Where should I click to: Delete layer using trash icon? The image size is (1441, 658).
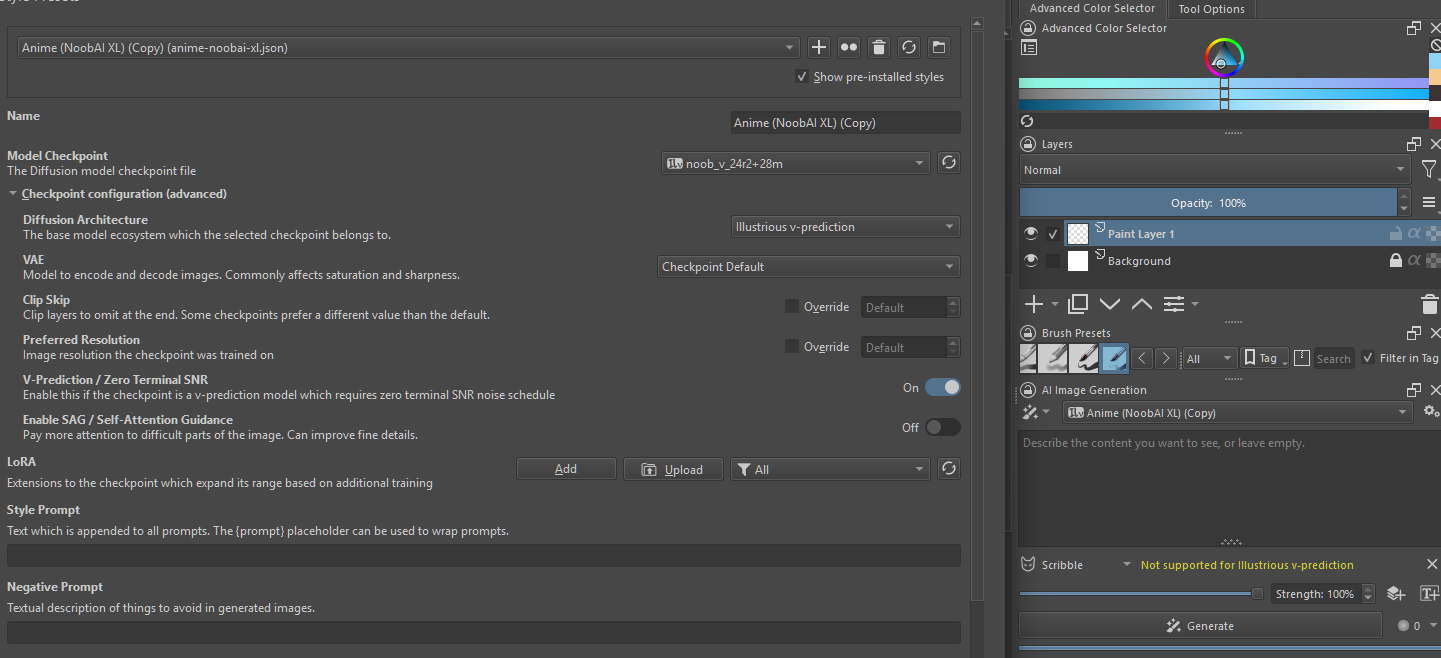[x=1430, y=304]
